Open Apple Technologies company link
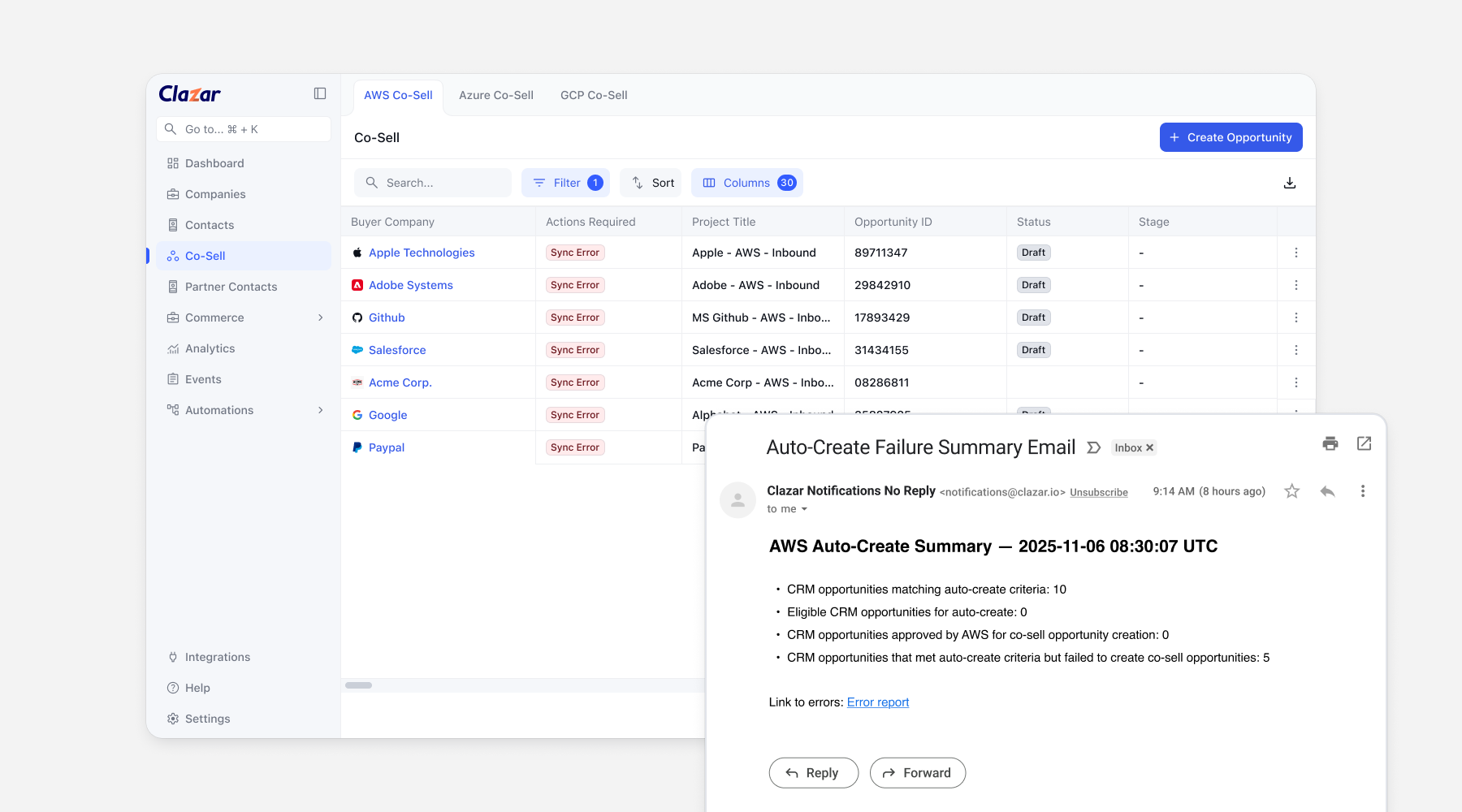Viewport: 1462px width, 812px height. pos(422,253)
